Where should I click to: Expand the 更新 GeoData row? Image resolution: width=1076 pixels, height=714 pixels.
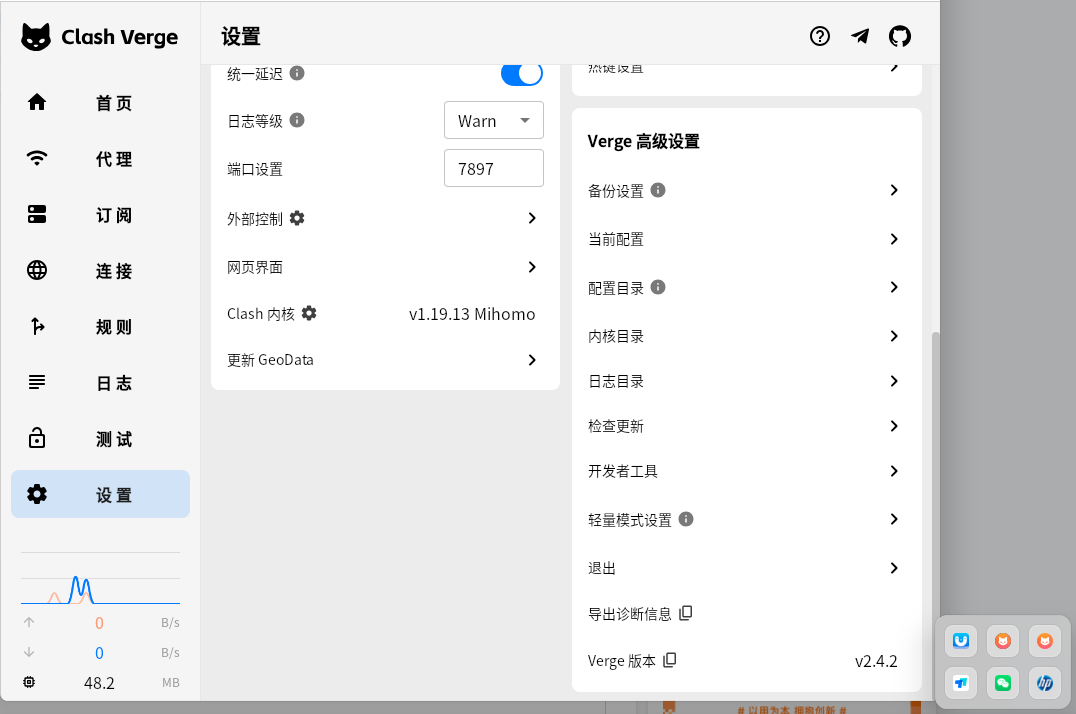386,360
